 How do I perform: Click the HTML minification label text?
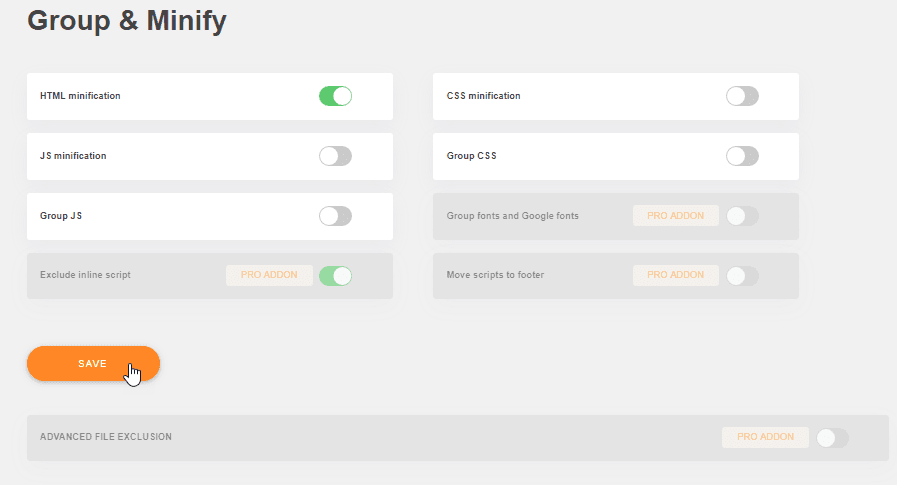(x=80, y=96)
